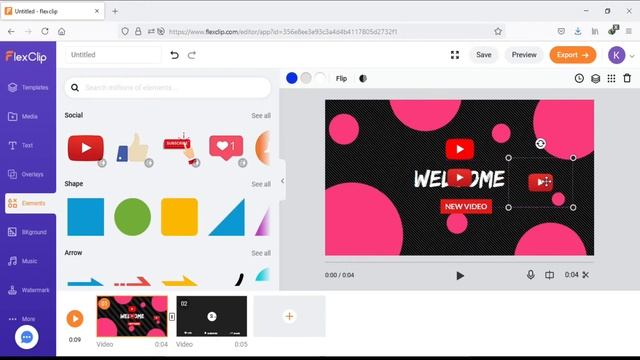Image resolution: width=640 pixels, height=360 pixels.
Task: Reload the page in browser
Action: 45,31
